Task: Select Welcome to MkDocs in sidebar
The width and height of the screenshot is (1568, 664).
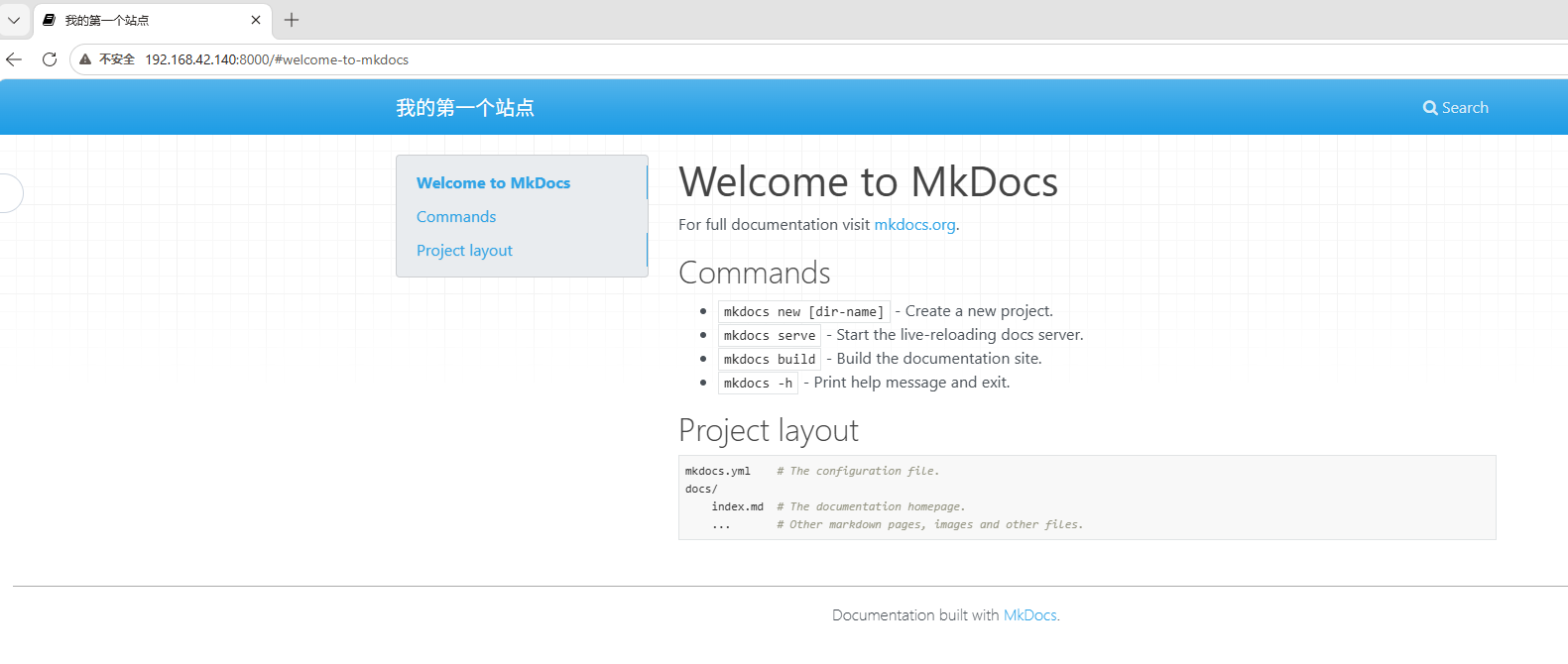Action: coord(493,183)
